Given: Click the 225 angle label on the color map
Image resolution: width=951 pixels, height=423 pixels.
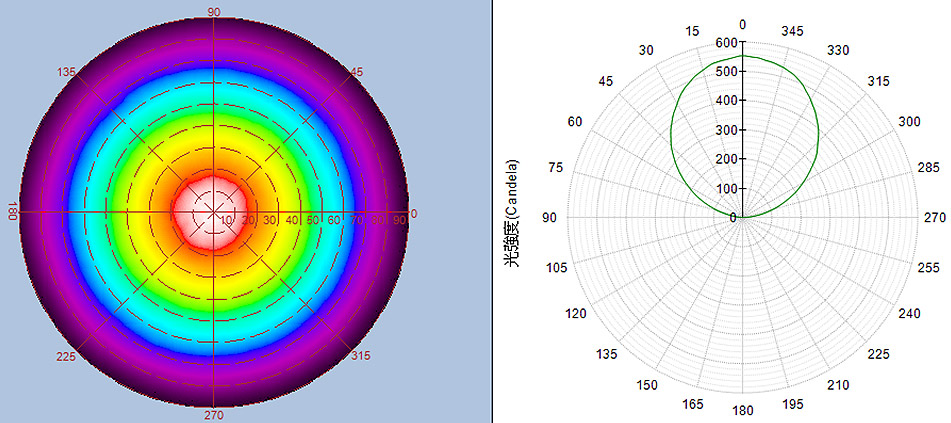Looking at the screenshot, I should pyautogui.click(x=67, y=355).
